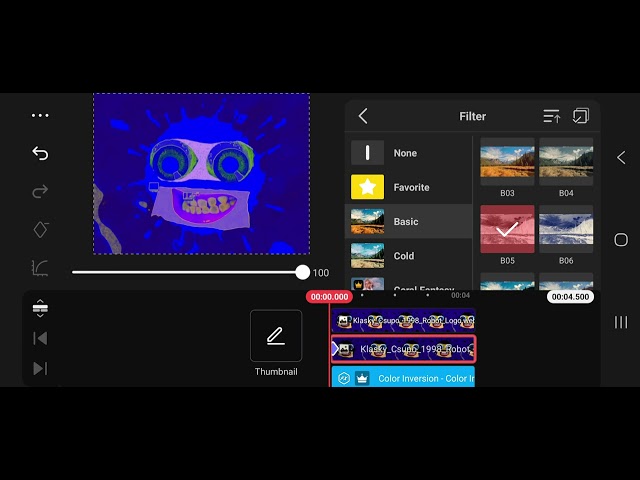Select the None filter category
The height and width of the screenshot is (480, 640).
pos(409,153)
